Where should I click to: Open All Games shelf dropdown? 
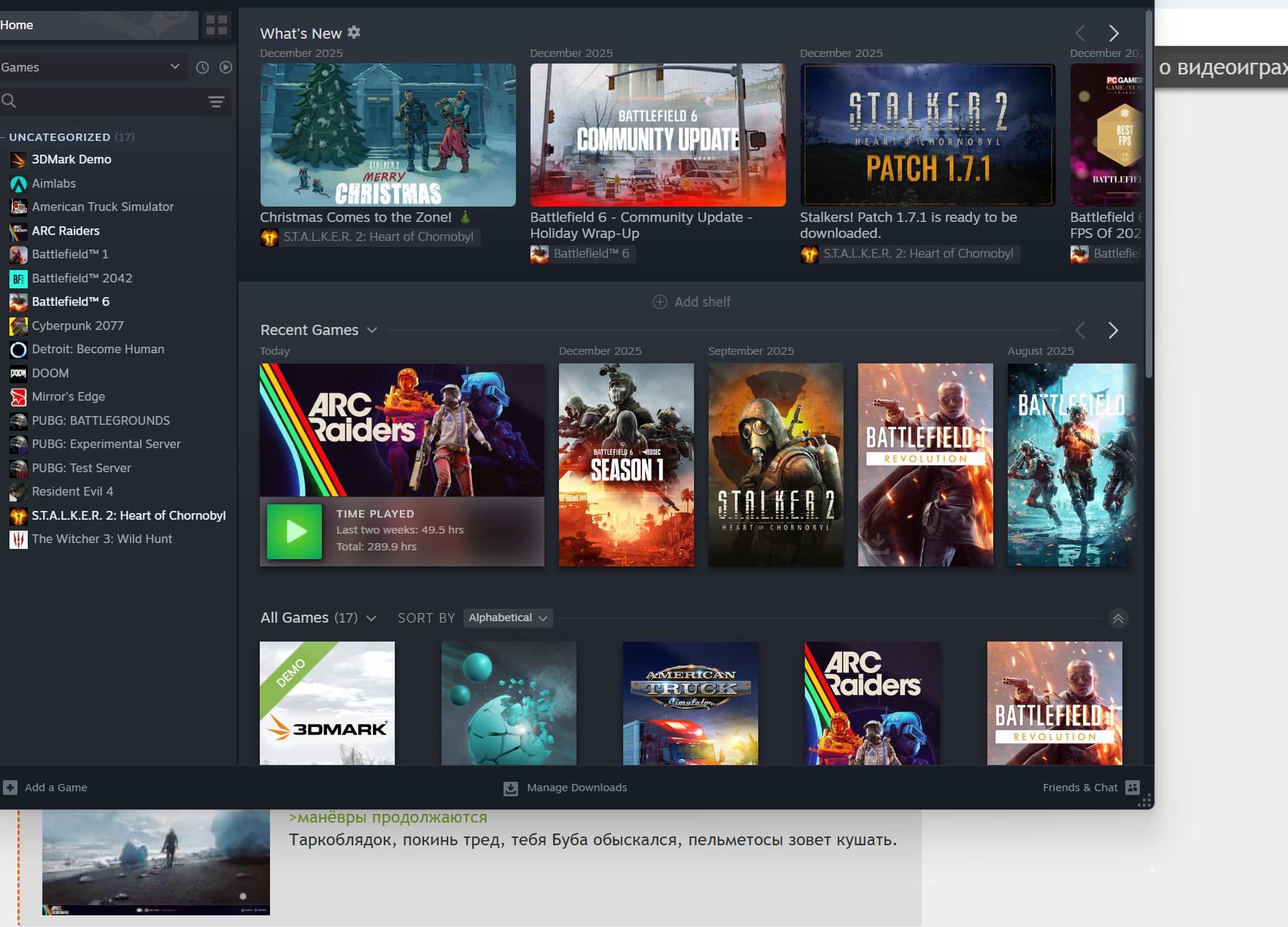371,619
